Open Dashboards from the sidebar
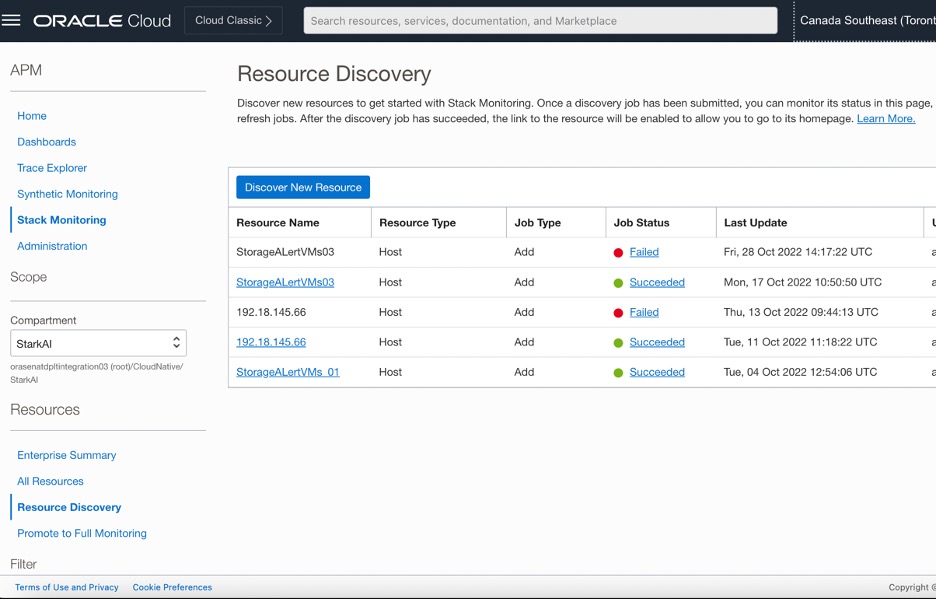The image size is (936, 600). 46,141
